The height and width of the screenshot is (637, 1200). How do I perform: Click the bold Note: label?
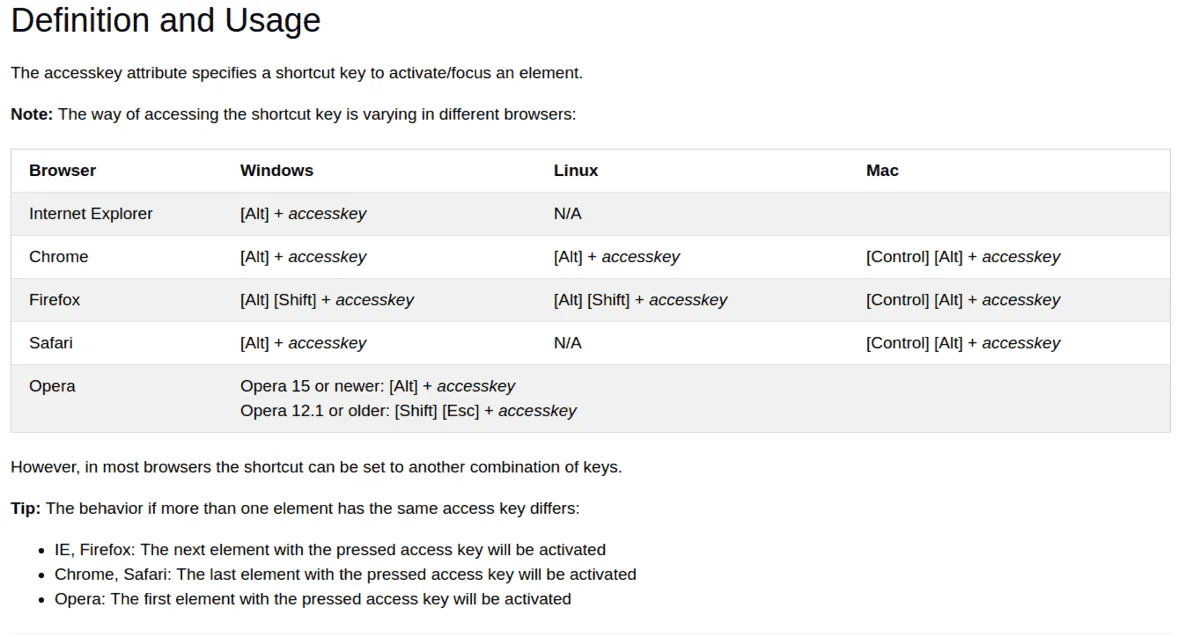[32, 114]
